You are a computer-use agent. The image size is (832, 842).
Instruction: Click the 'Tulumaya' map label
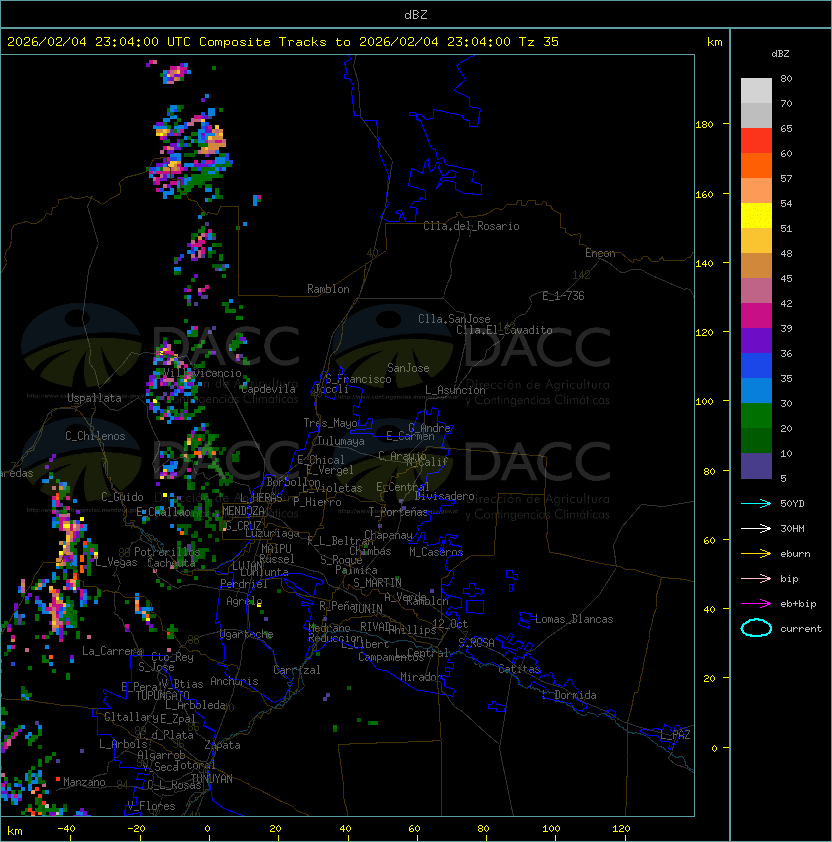(341, 441)
